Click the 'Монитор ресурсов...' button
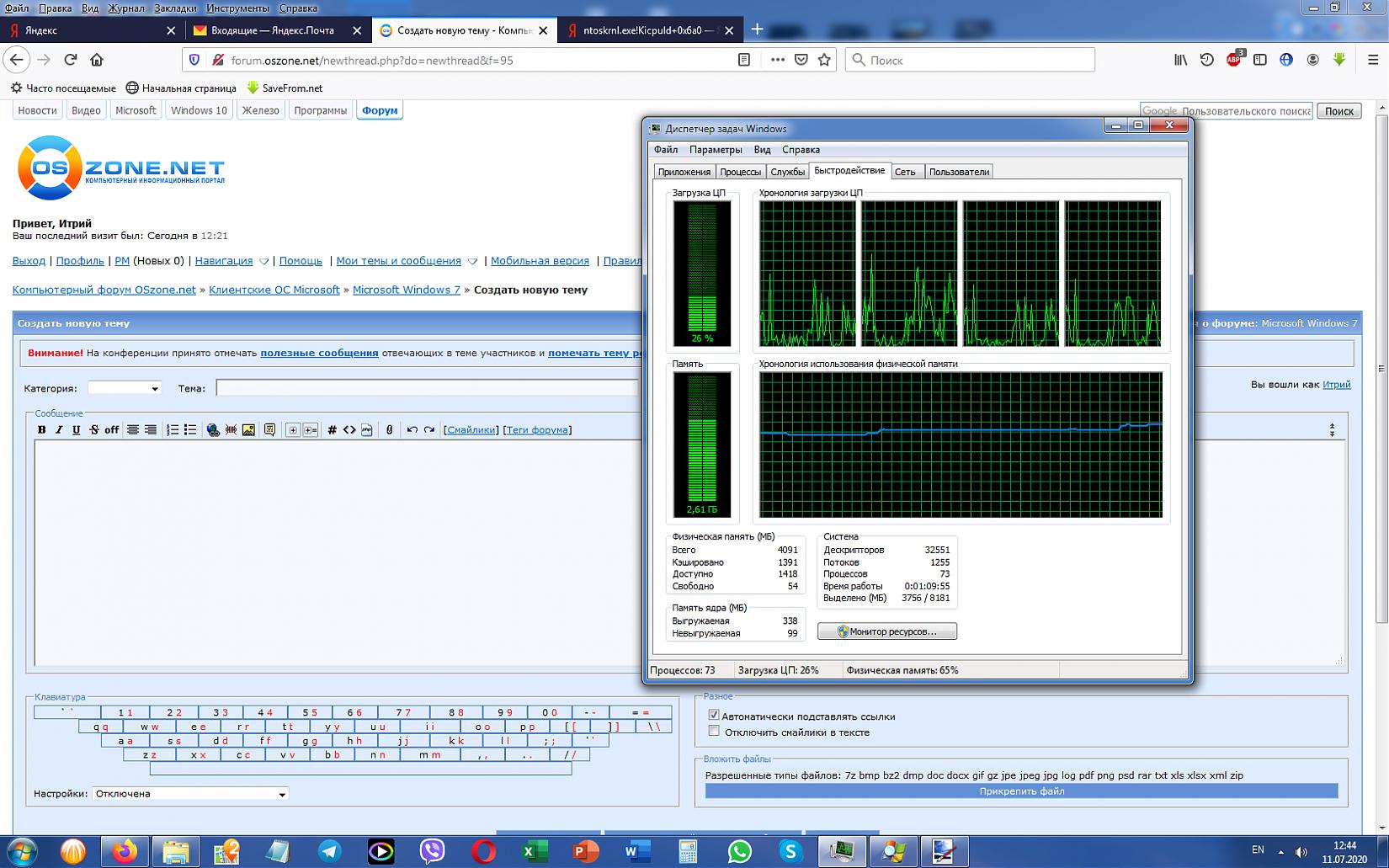This screenshot has width=1389, height=868. (x=886, y=631)
